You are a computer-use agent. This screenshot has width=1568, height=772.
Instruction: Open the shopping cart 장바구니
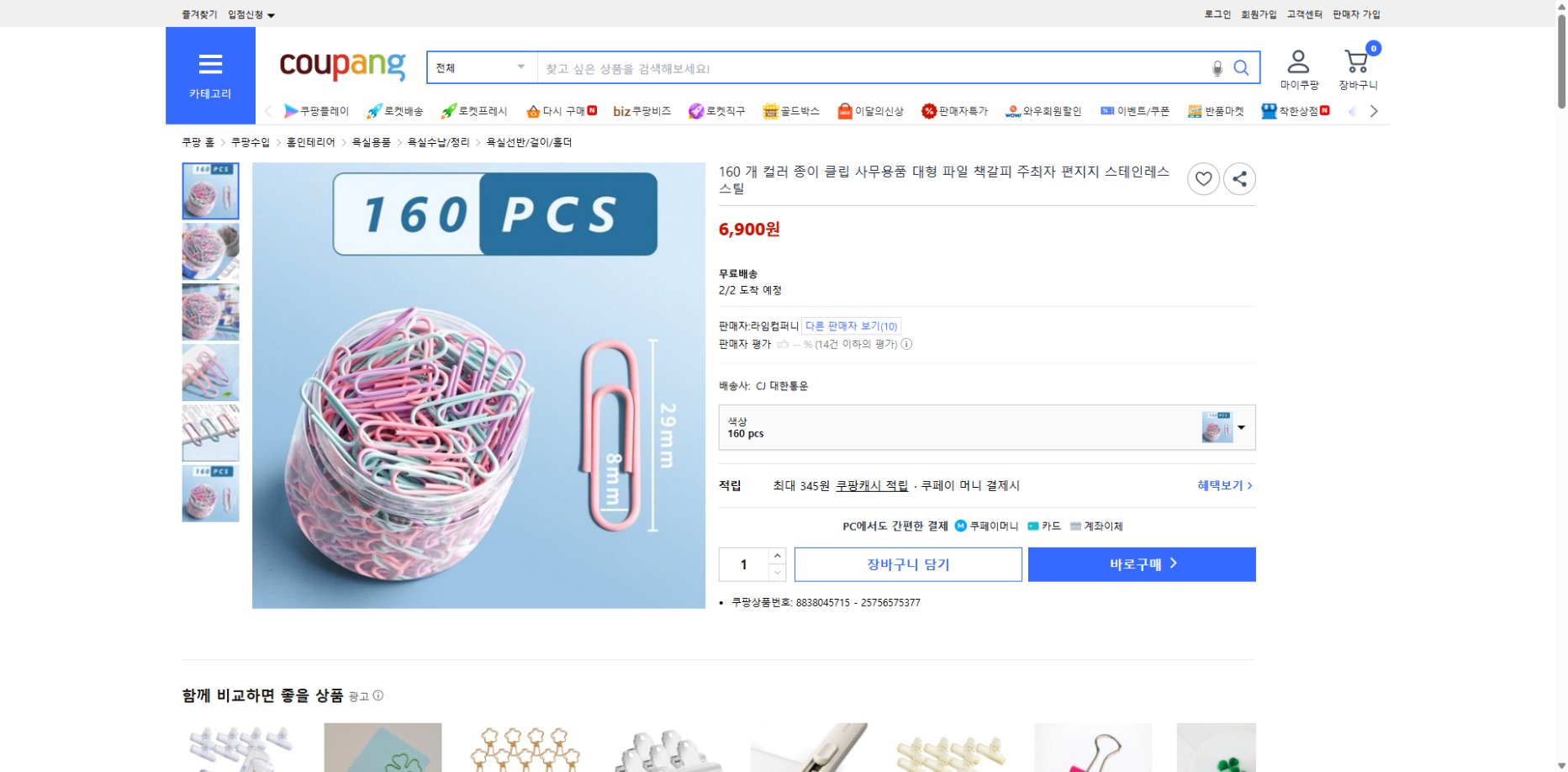[1356, 61]
